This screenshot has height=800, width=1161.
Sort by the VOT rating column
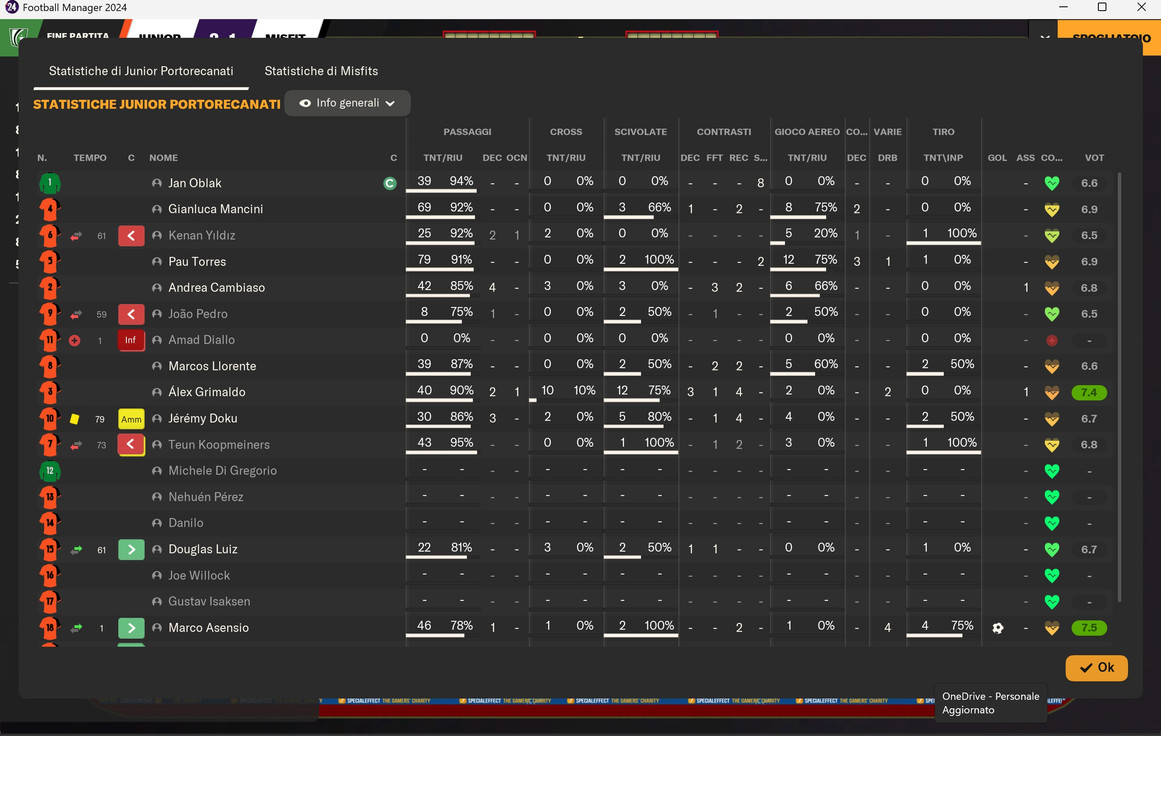point(1094,158)
